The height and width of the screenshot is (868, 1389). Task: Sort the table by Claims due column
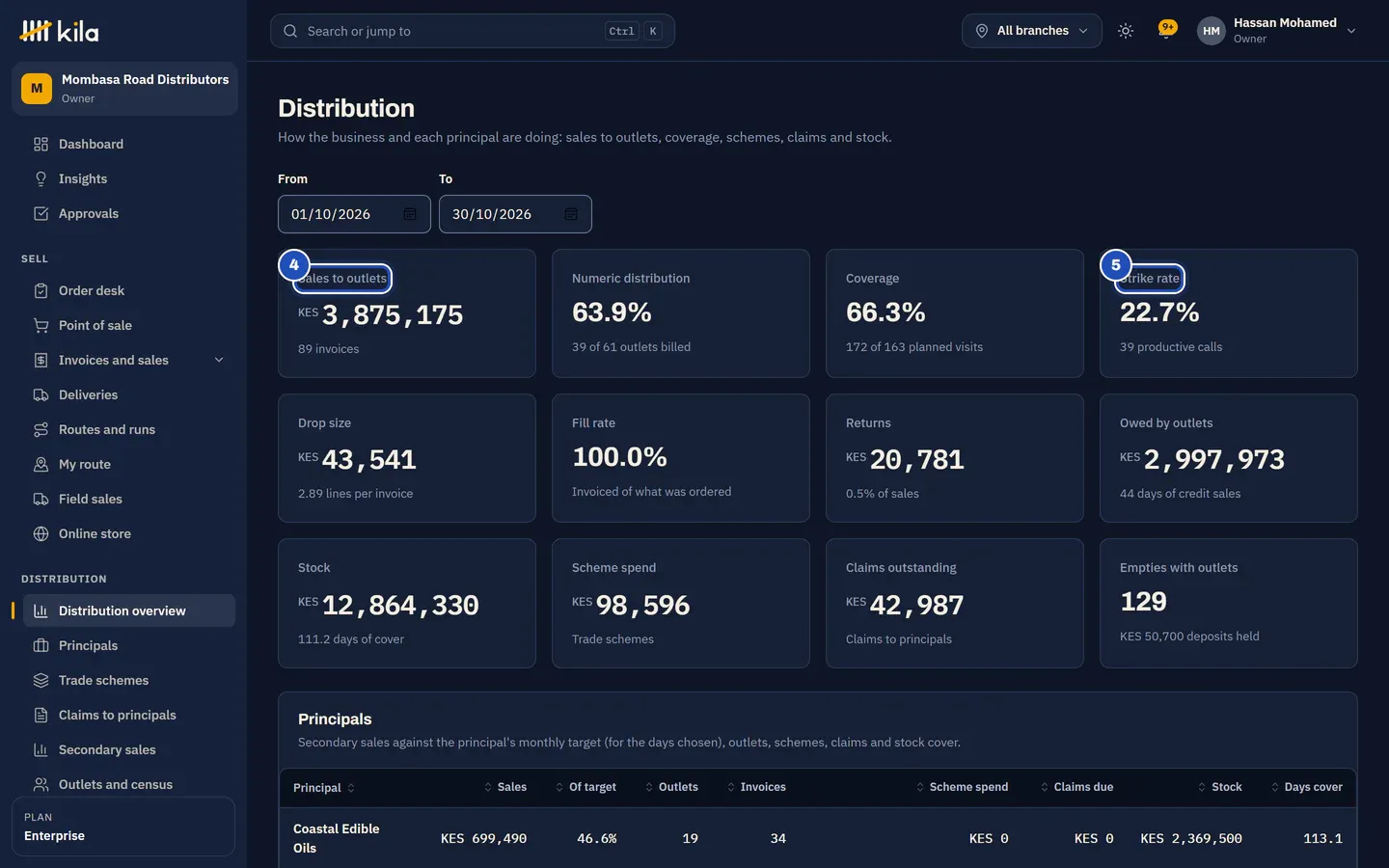(x=1076, y=788)
